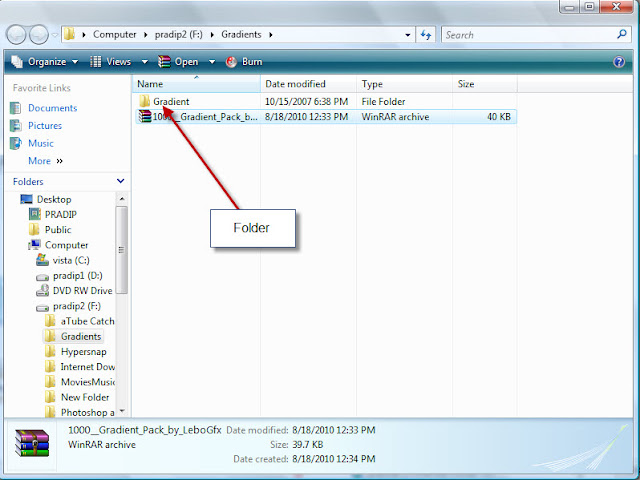
Task: Open the address bar history dropdown
Action: pyautogui.click(x=407, y=35)
